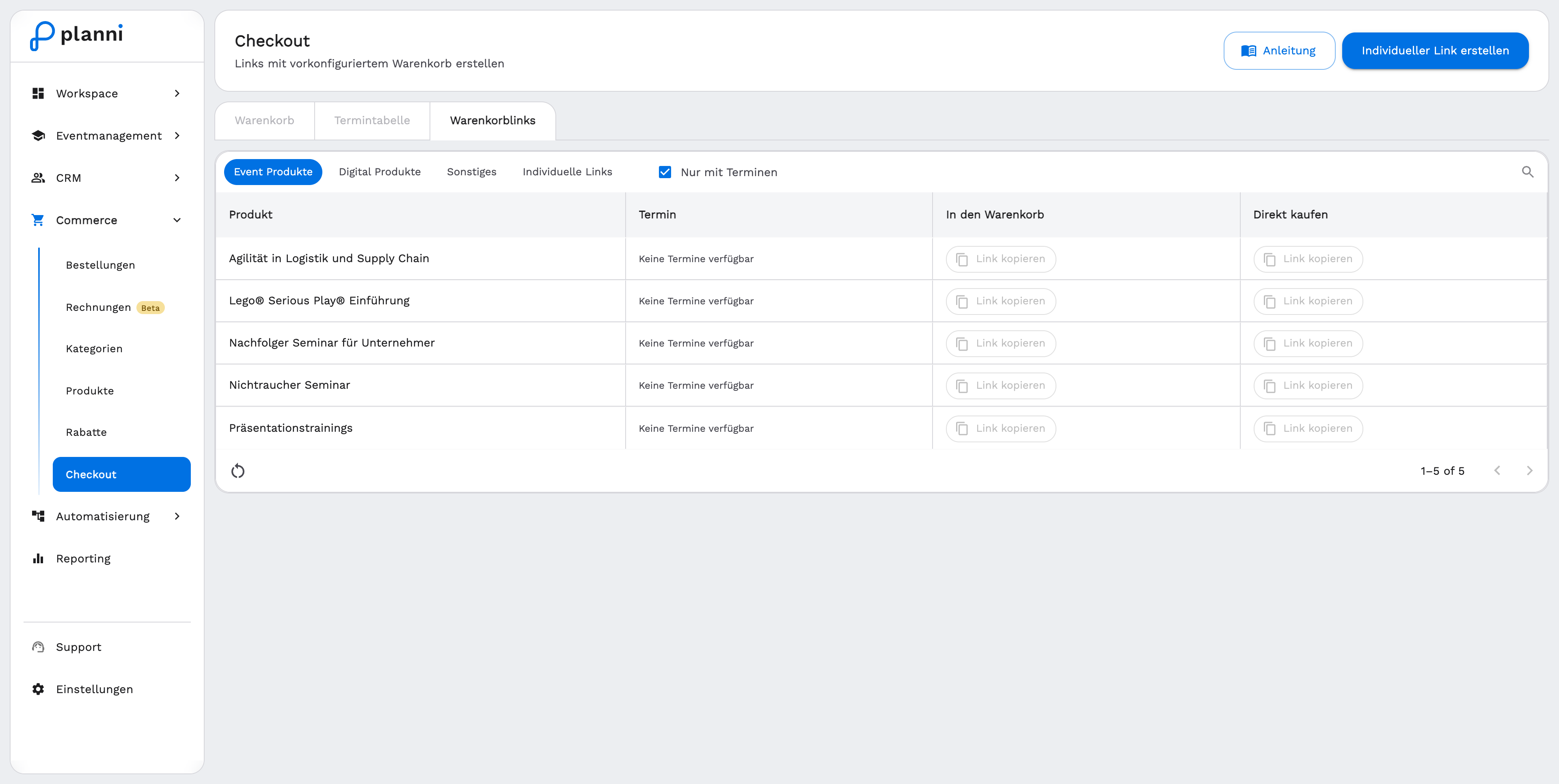Viewport: 1559px width, 784px height.
Task: Expand the CRM menu chevron
Action: 177,178
